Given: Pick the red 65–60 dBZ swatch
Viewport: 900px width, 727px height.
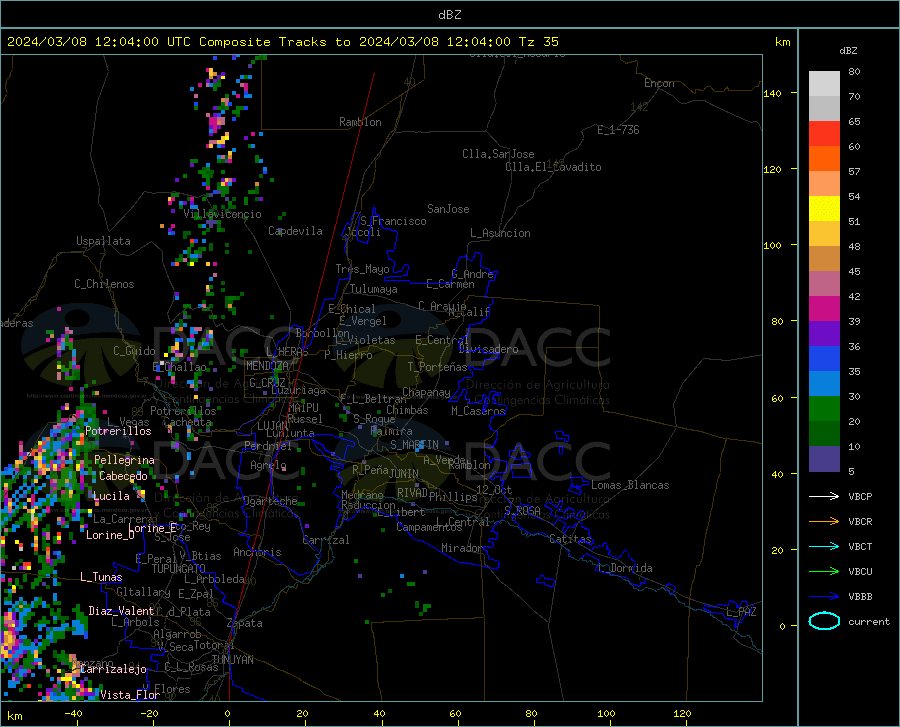Looking at the screenshot, I should pyautogui.click(x=824, y=134).
